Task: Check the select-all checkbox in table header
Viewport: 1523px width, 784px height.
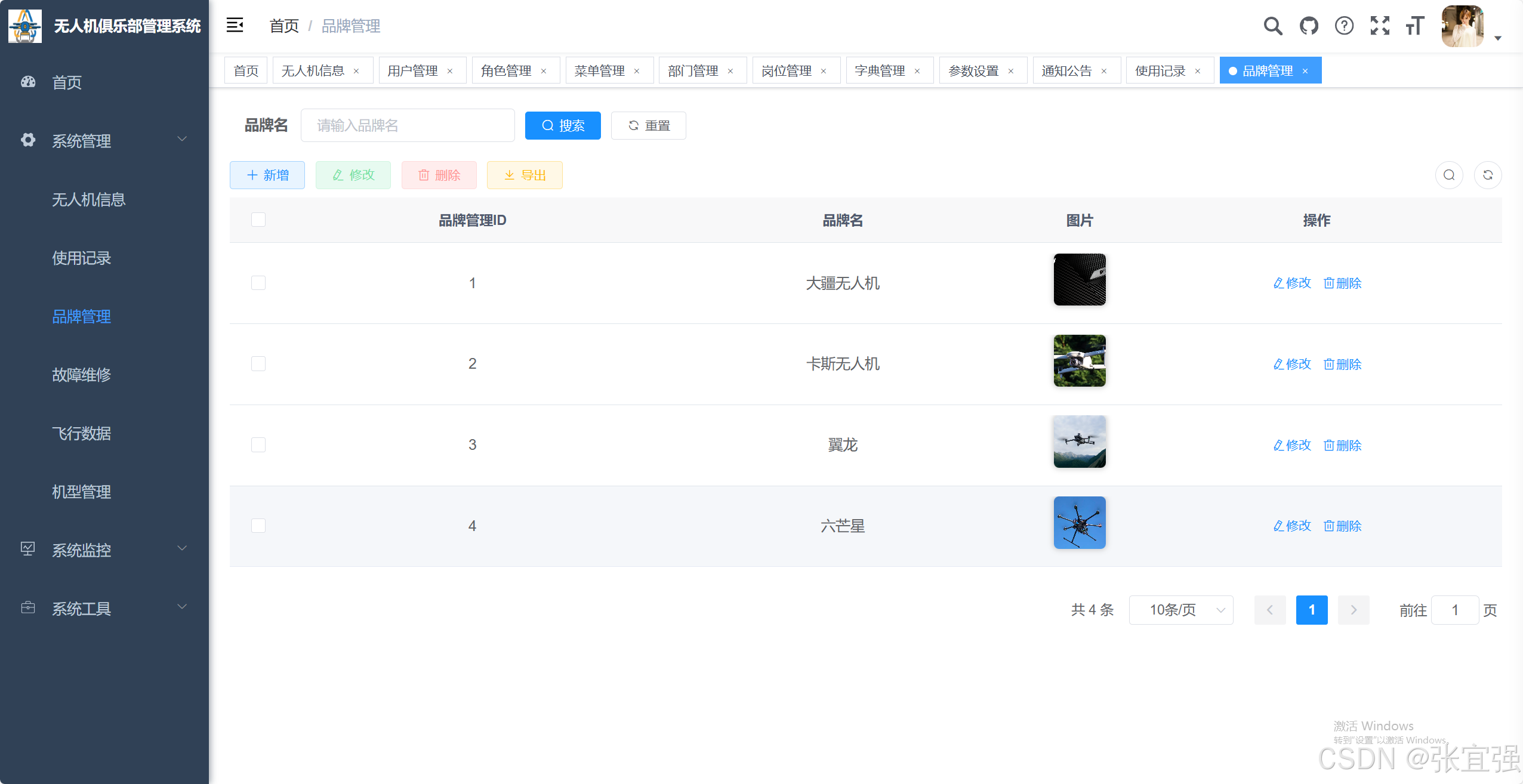Action: point(258,220)
